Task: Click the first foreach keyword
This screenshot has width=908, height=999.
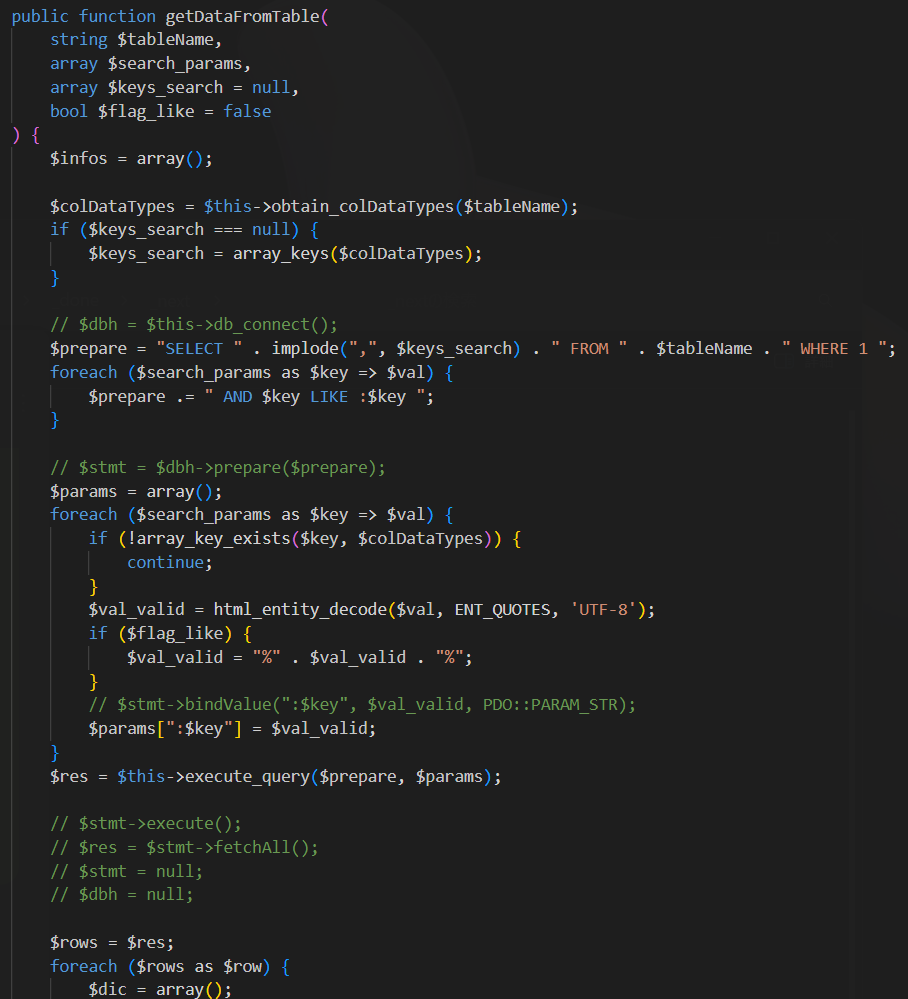Action: (x=83, y=372)
